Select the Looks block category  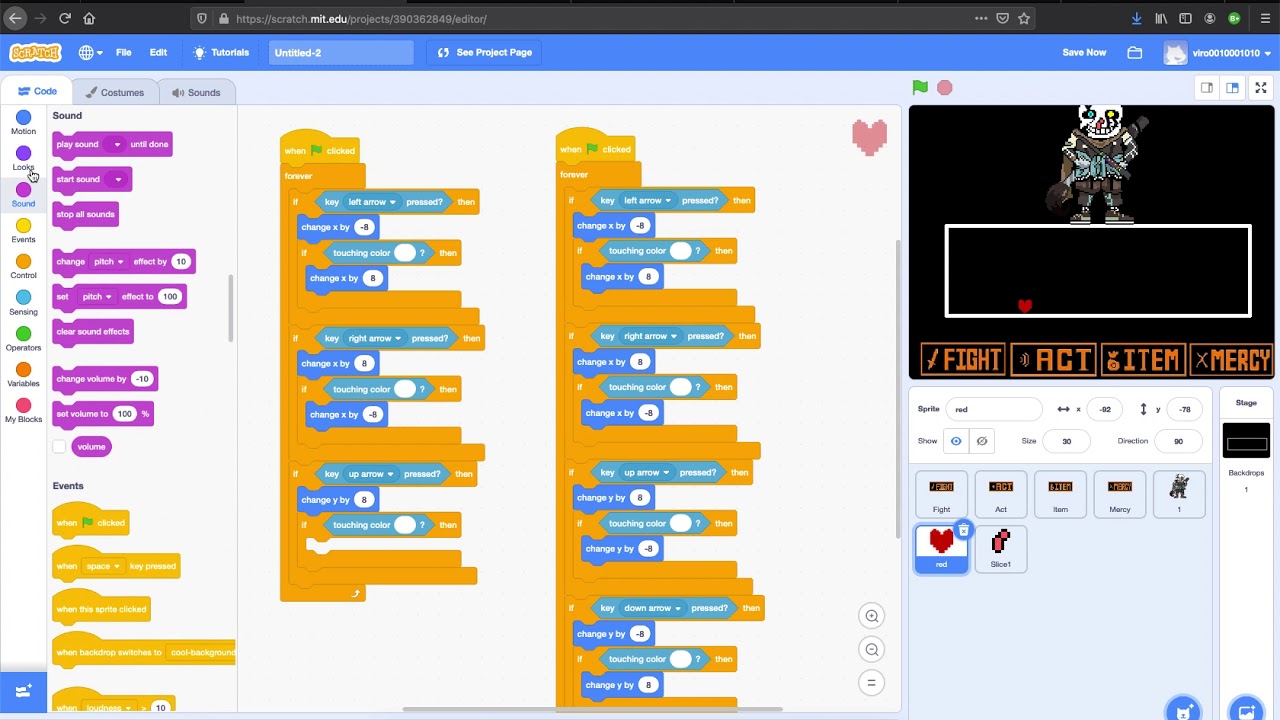pyautogui.click(x=23, y=159)
